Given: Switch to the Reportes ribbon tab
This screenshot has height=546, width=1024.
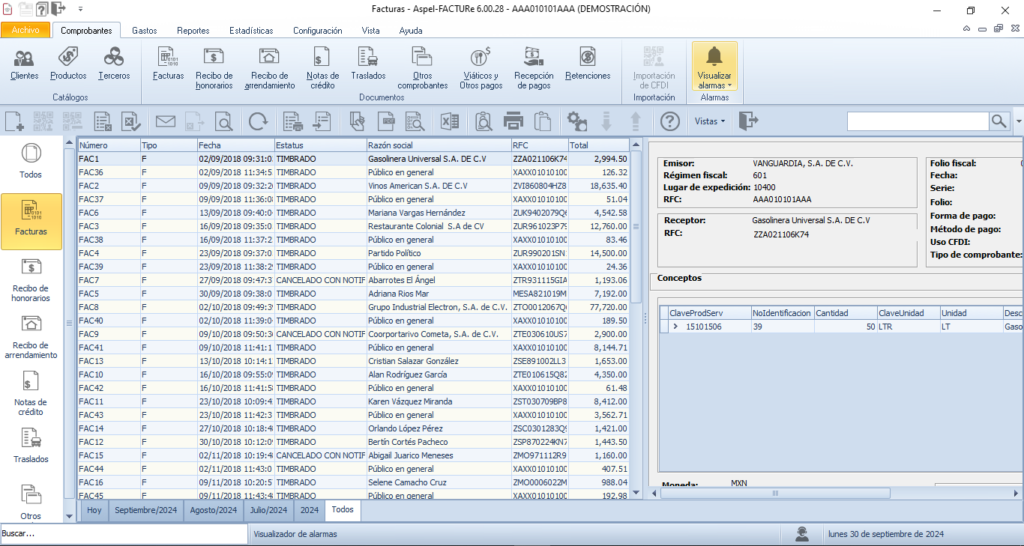Looking at the screenshot, I should 193,31.
